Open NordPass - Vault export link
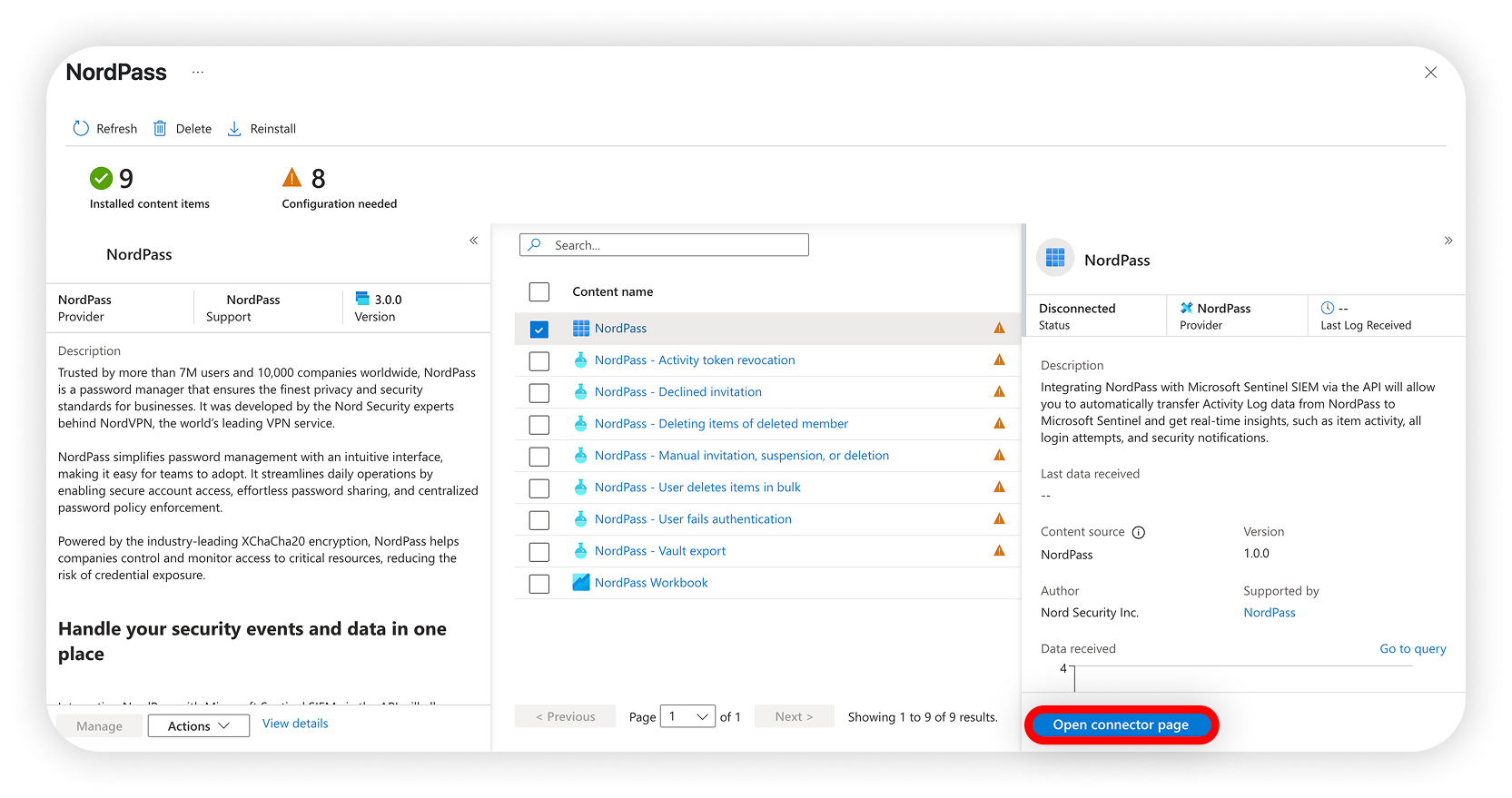Screen dimensions: 1512x798 [x=660, y=551]
